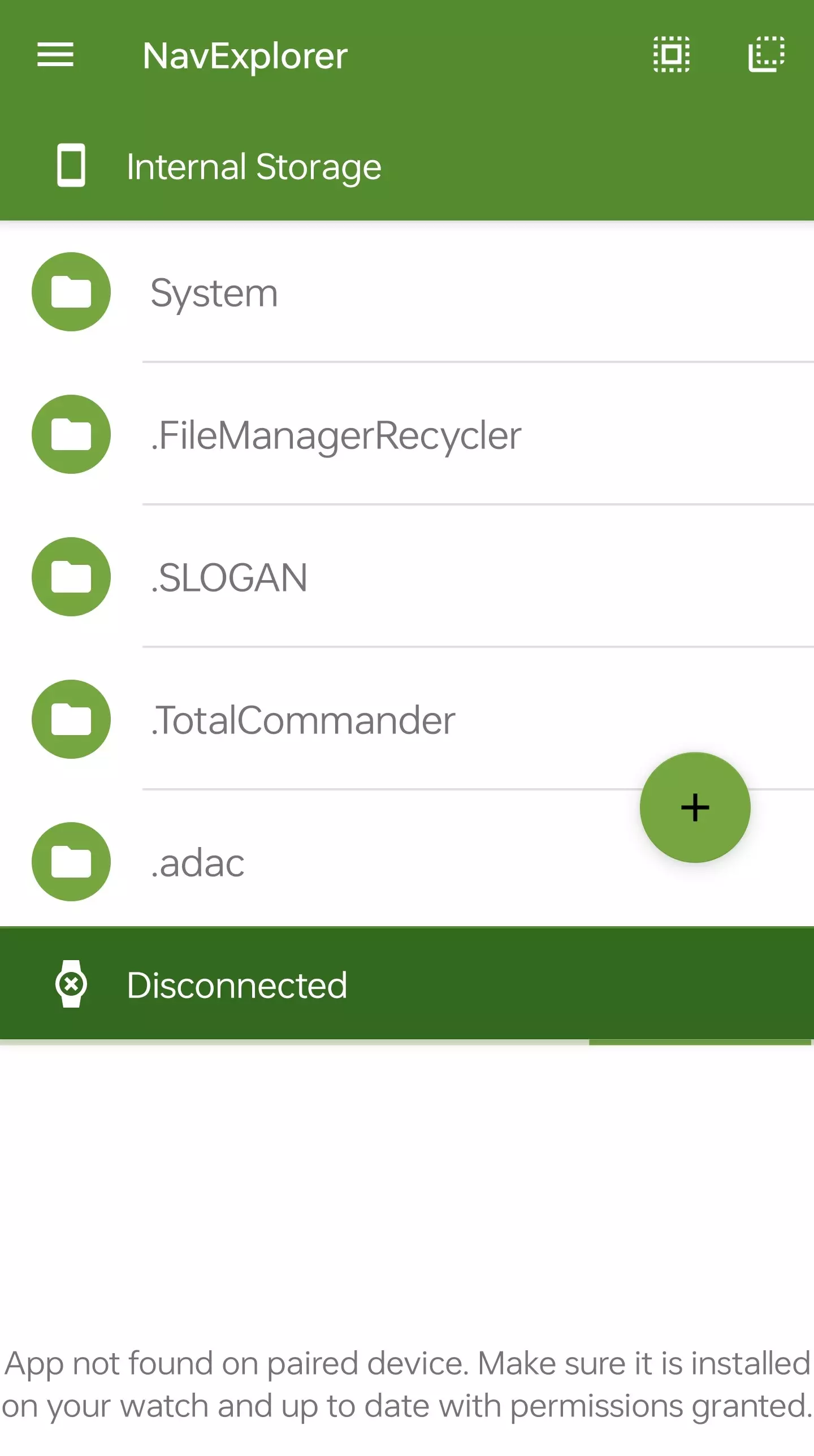The height and width of the screenshot is (1456, 814).
Task: Click the .adac folder icon
Action: point(71,862)
